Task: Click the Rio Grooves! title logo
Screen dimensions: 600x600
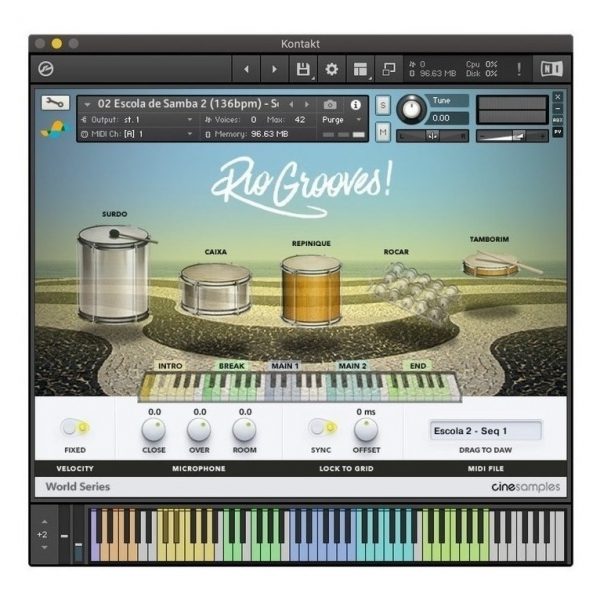Action: click(302, 187)
